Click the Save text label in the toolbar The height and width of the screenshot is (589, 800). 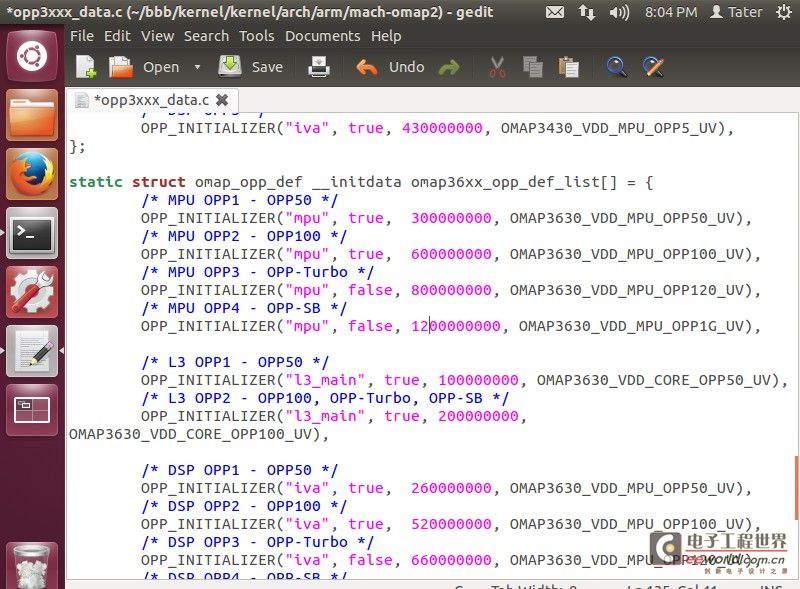(x=267, y=67)
